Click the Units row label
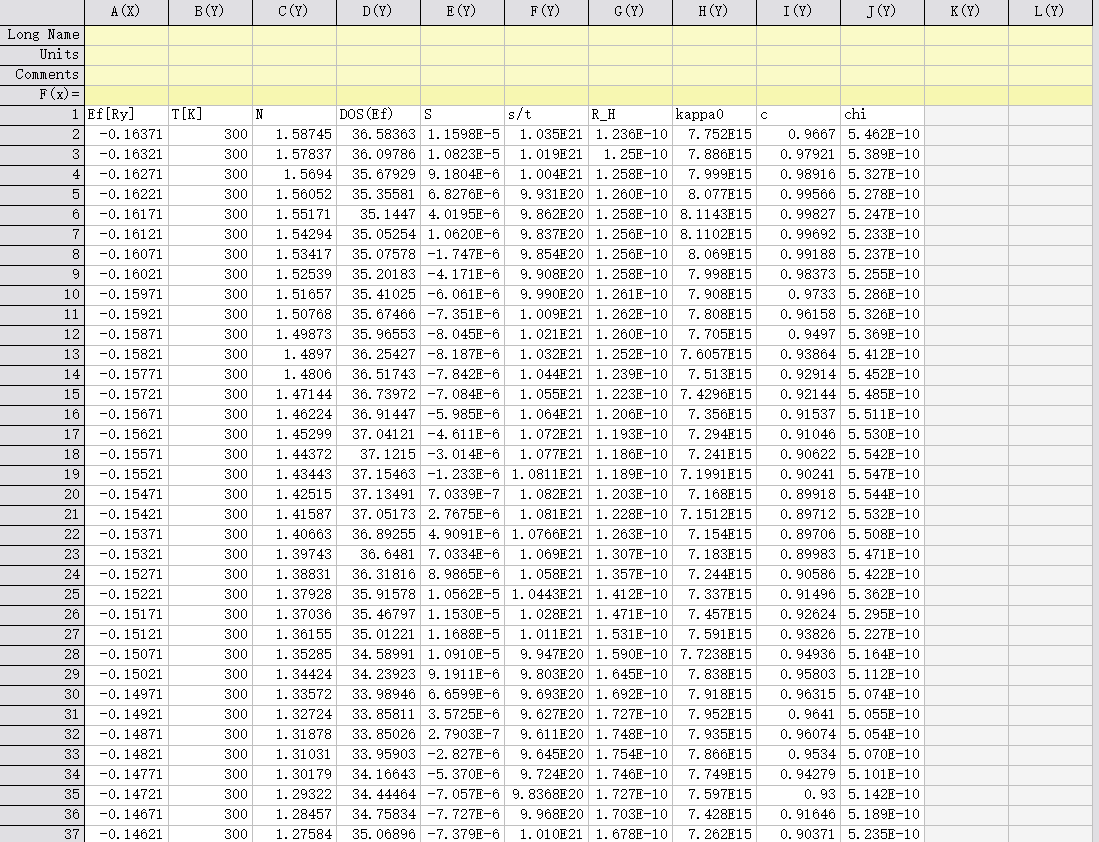 (x=42, y=54)
